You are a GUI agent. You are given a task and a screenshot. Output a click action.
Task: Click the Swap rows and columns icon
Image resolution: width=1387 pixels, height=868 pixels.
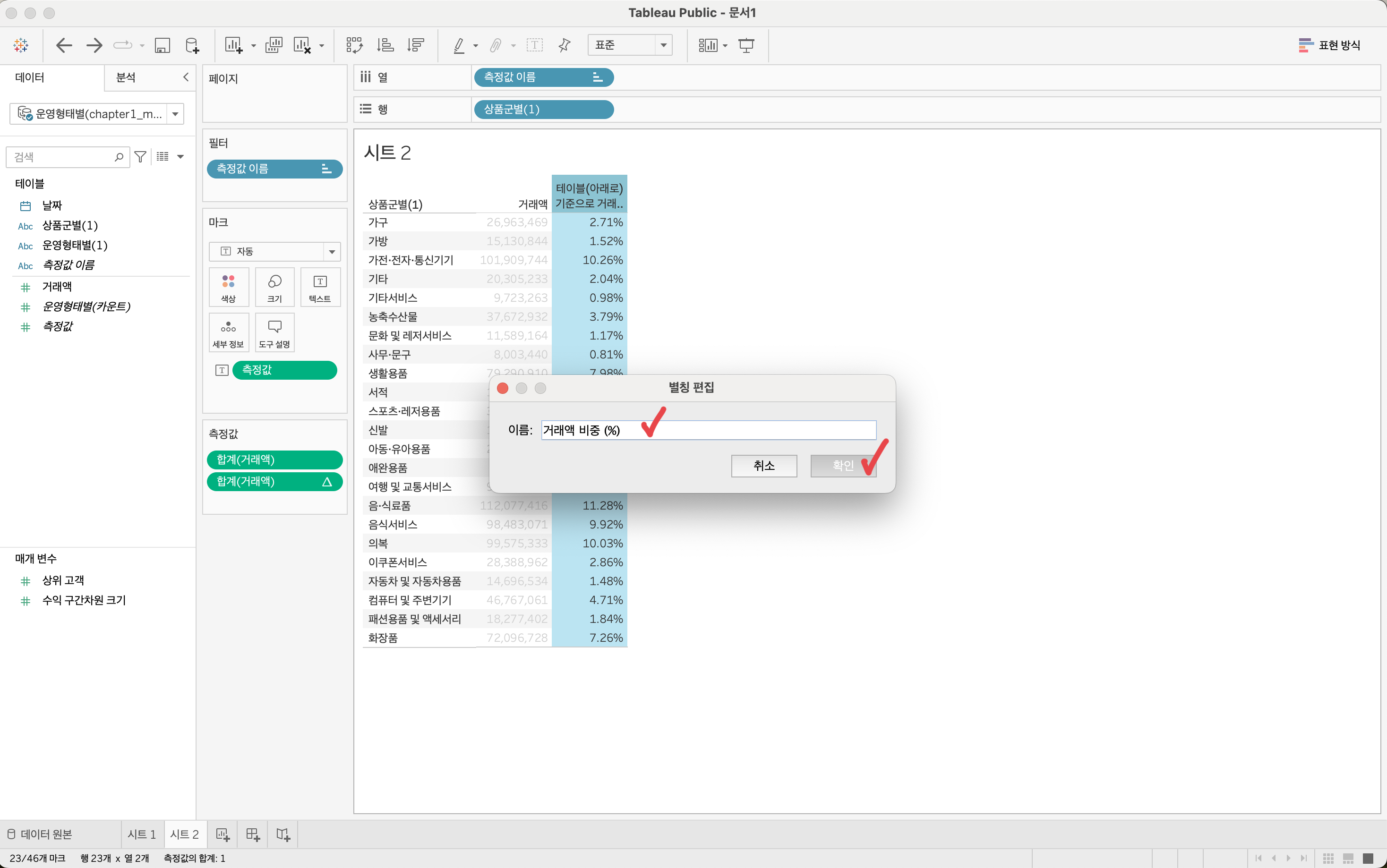coord(354,45)
